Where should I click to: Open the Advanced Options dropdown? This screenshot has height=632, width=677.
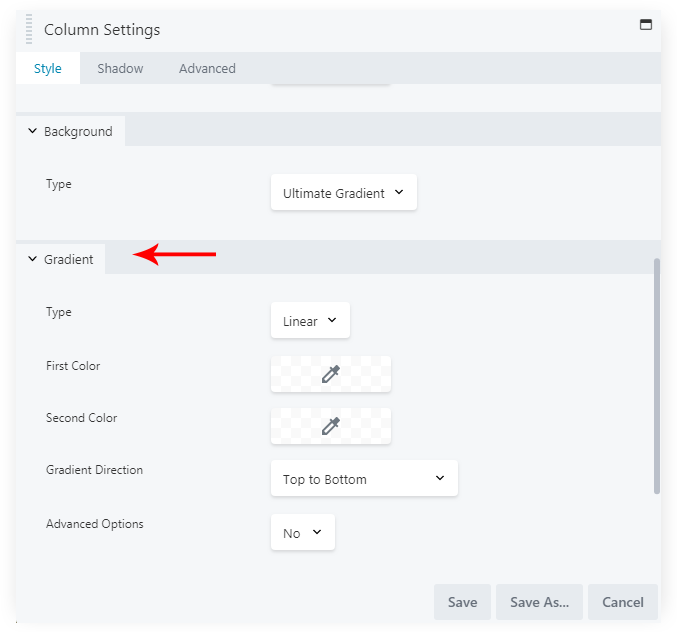(x=302, y=533)
